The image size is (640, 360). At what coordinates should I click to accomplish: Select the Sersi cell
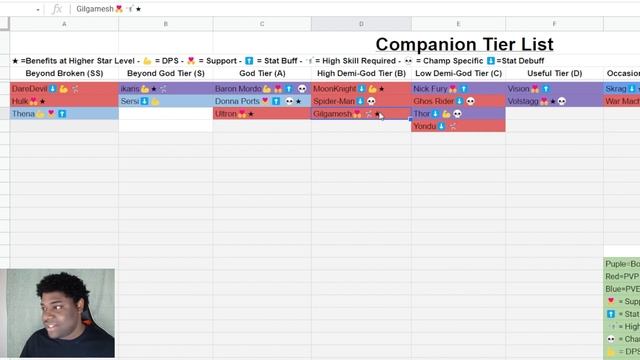pos(165,101)
